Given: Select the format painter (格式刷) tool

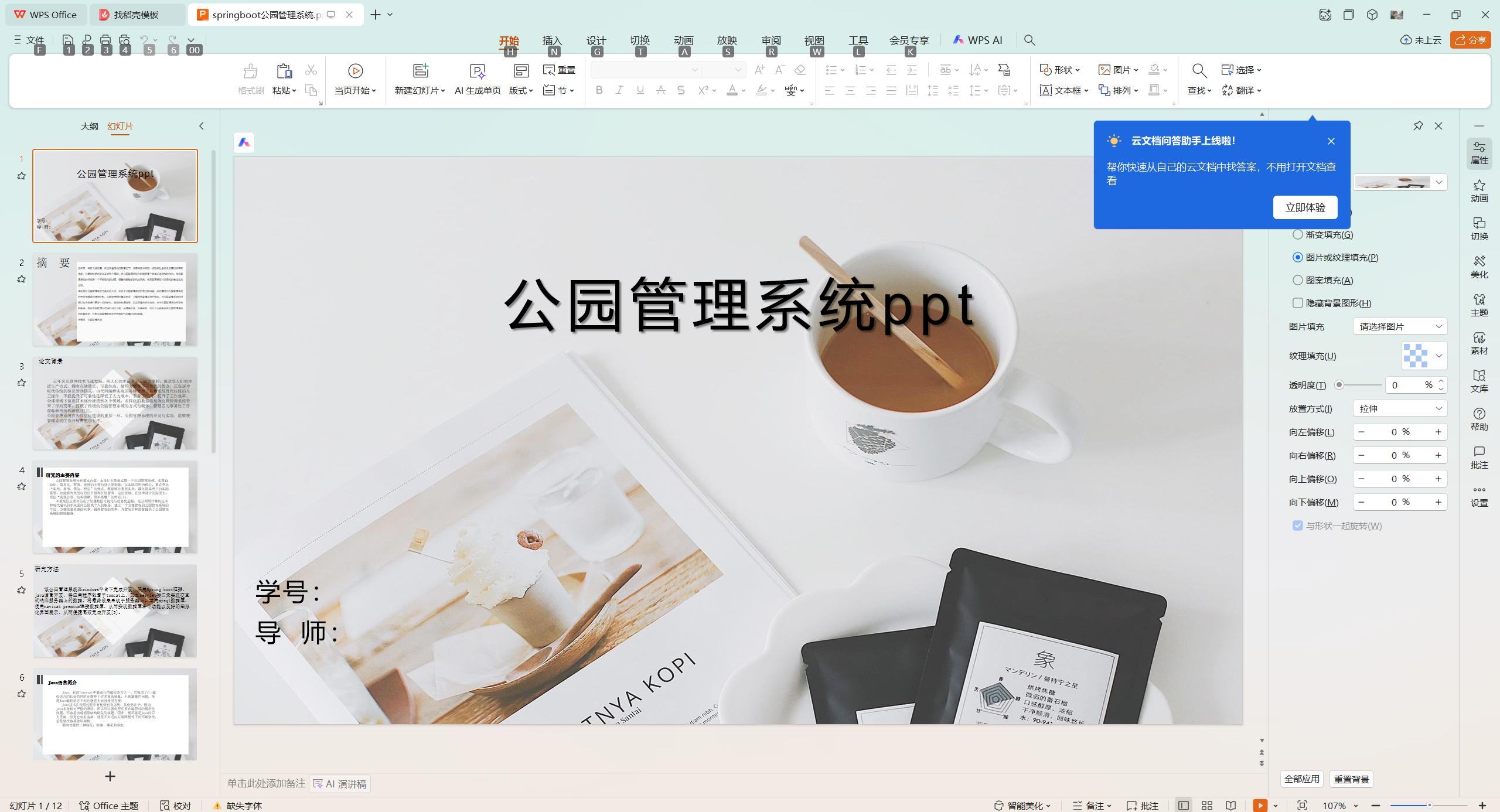Looking at the screenshot, I should click(250, 79).
